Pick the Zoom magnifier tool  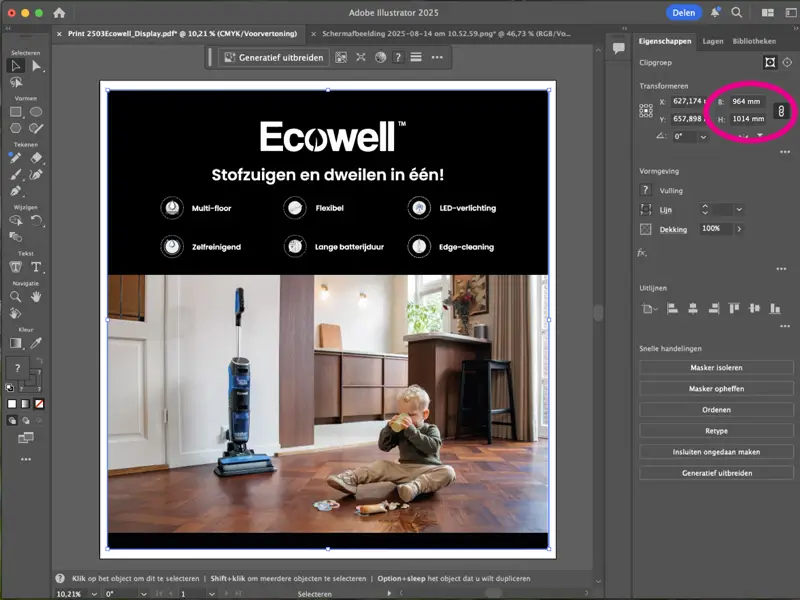click(16, 297)
